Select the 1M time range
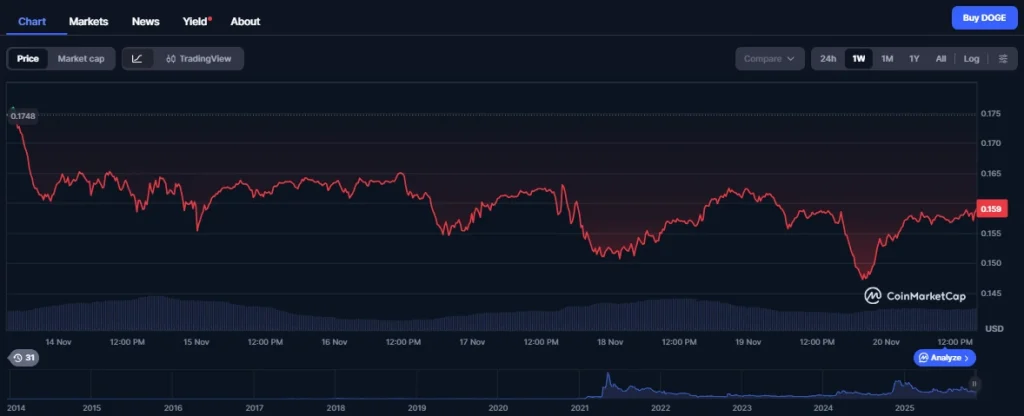This screenshot has width=1024, height=416. click(887, 59)
